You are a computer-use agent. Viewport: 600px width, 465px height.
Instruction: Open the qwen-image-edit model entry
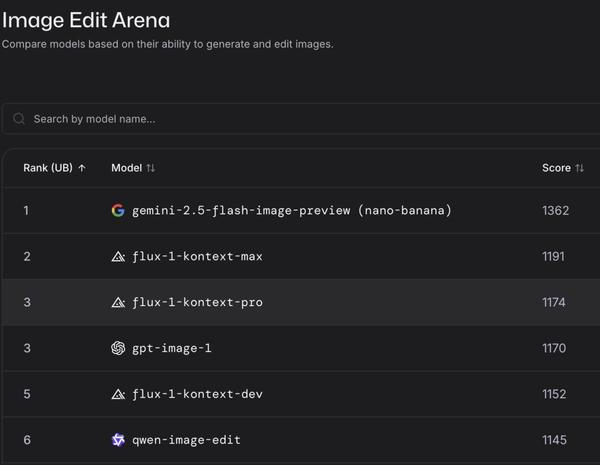[x=186, y=440]
